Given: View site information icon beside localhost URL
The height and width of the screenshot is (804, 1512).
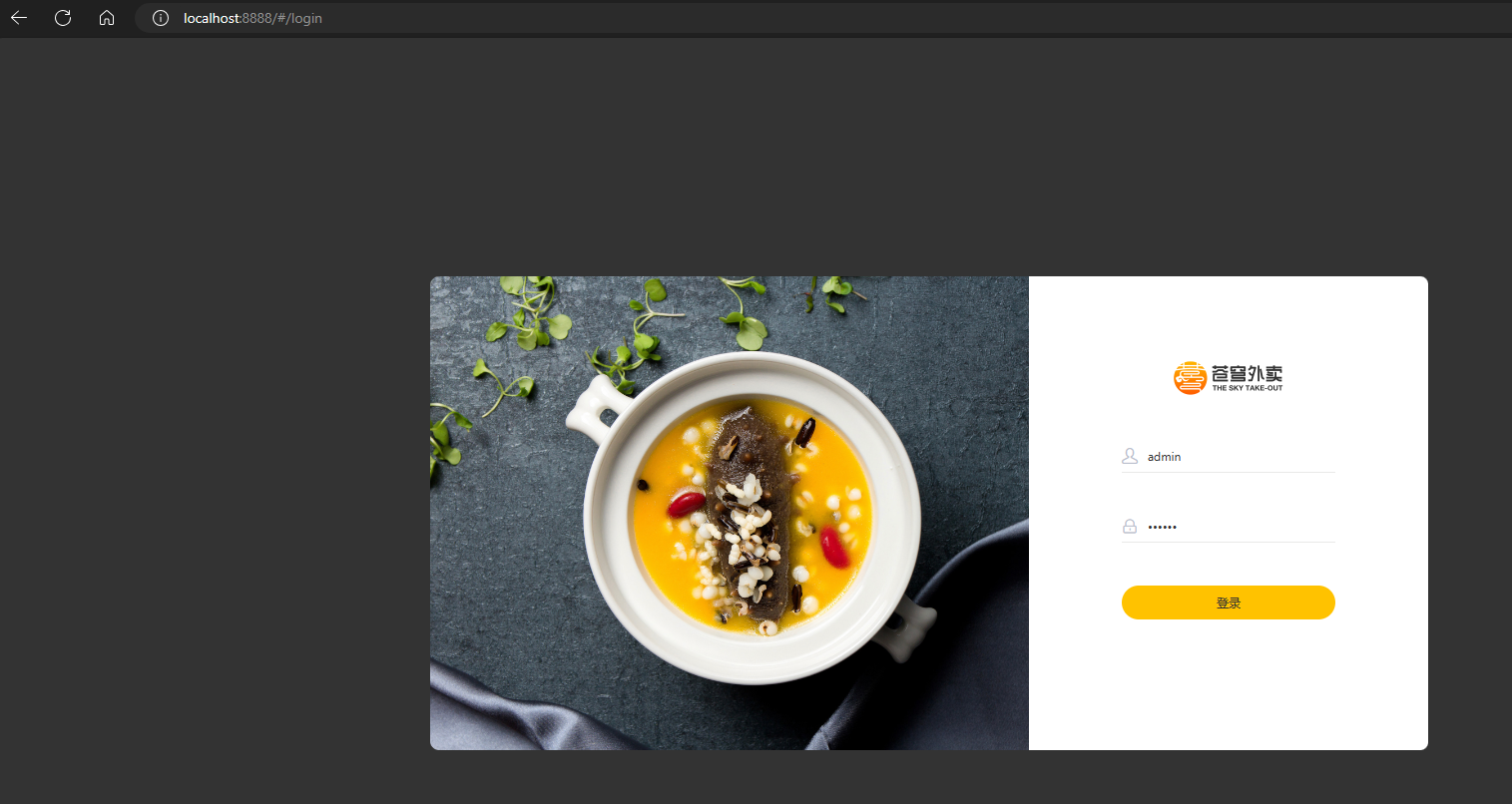Looking at the screenshot, I should pyautogui.click(x=160, y=18).
